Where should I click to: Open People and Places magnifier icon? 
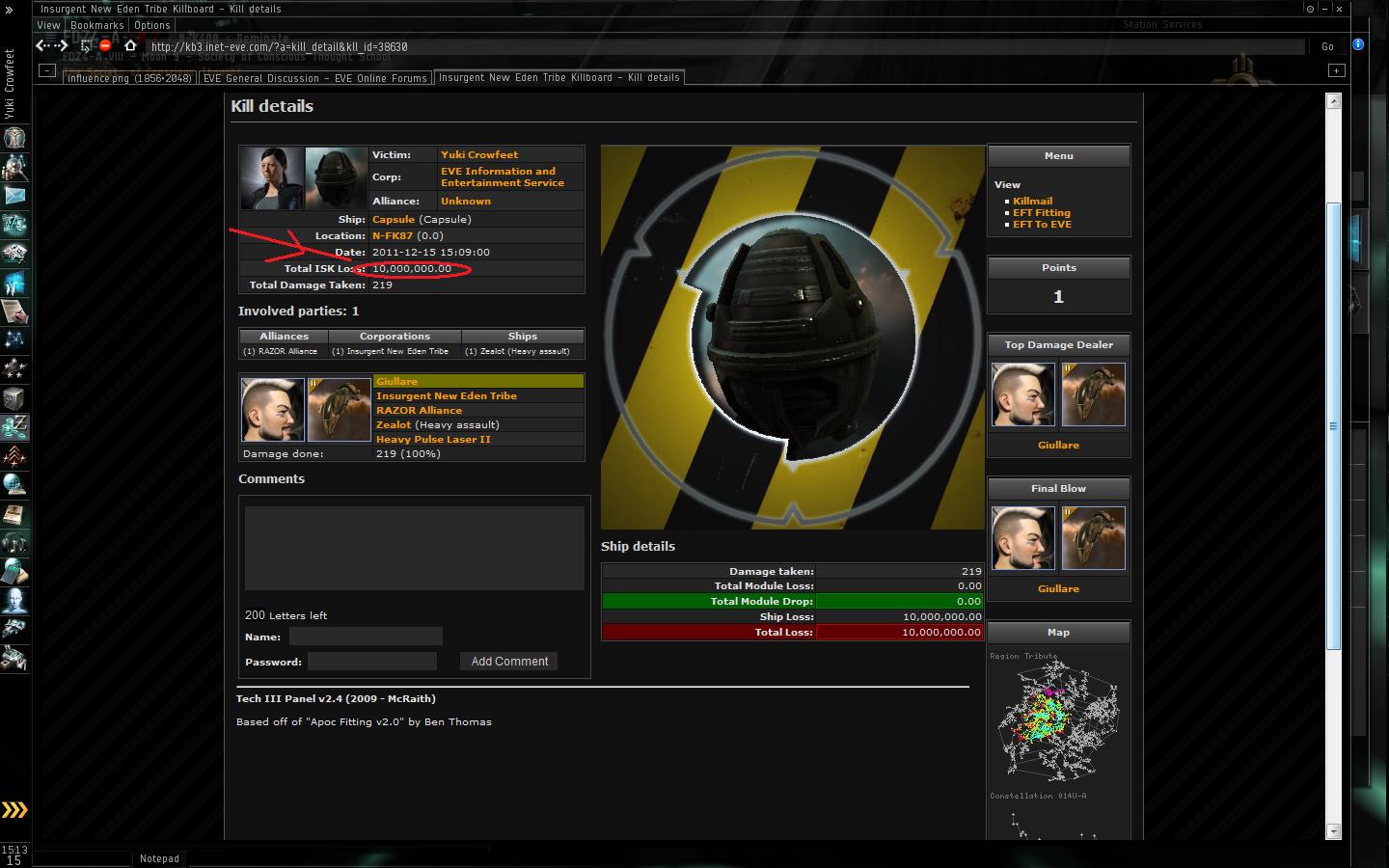[14, 166]
